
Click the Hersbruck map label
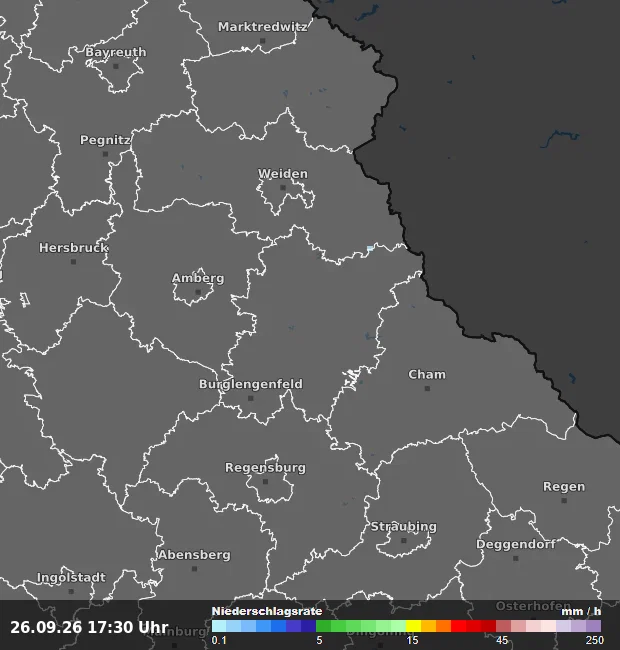pyautogui.click(x=73, y=248)
